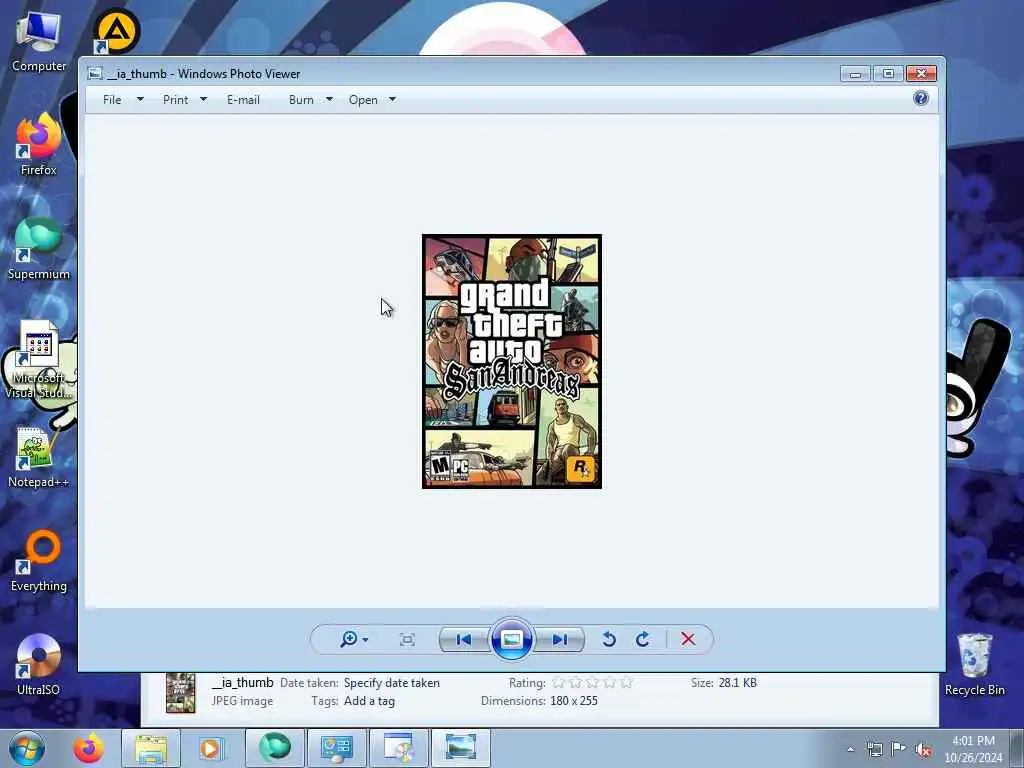Click the 'JPEG image' type text

(x=242, y=701)
